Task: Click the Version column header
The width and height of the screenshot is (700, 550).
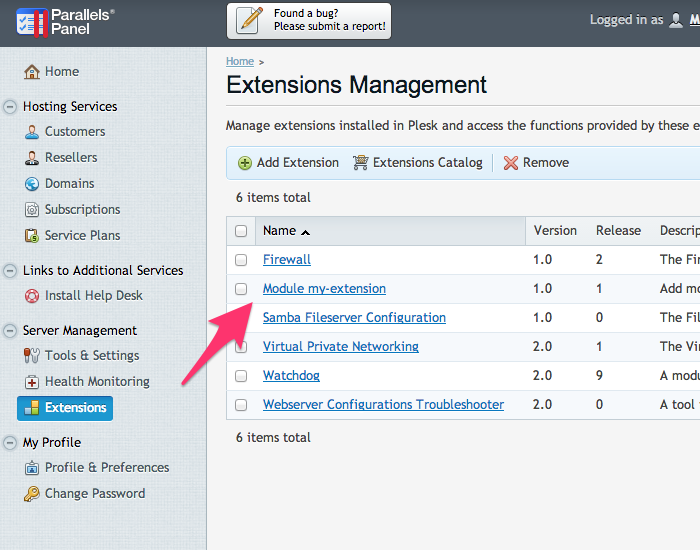Action: 555,231
